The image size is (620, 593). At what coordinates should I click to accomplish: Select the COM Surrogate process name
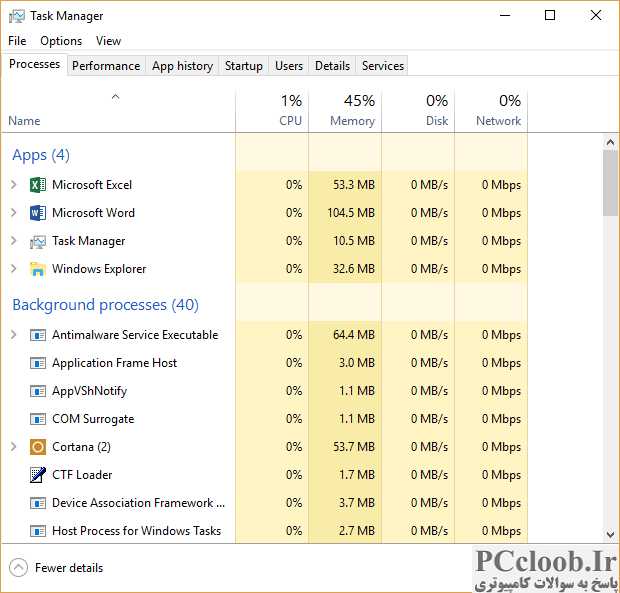(x=93, y=419)
